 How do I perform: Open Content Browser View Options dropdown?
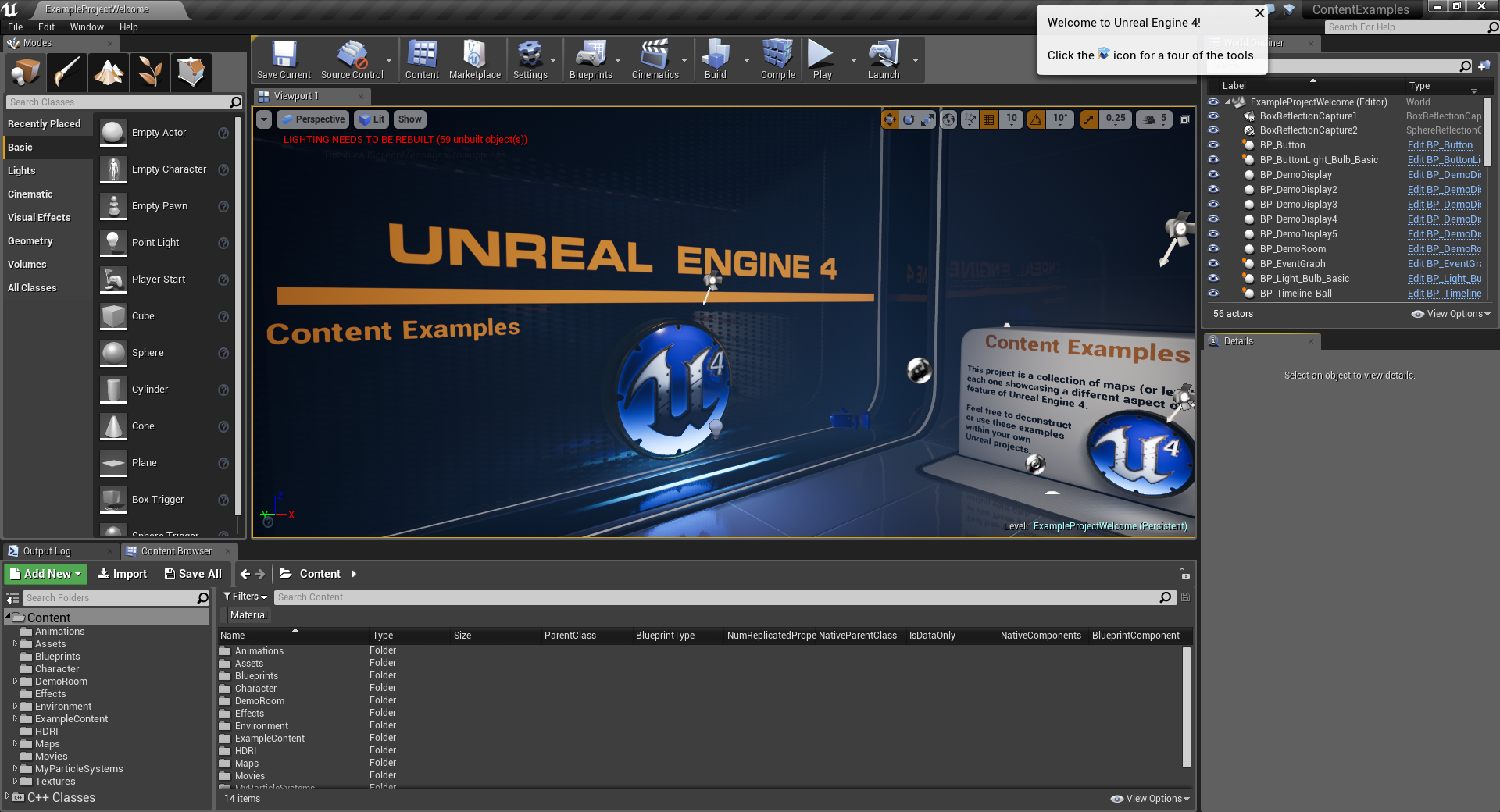coord(1150,799)
